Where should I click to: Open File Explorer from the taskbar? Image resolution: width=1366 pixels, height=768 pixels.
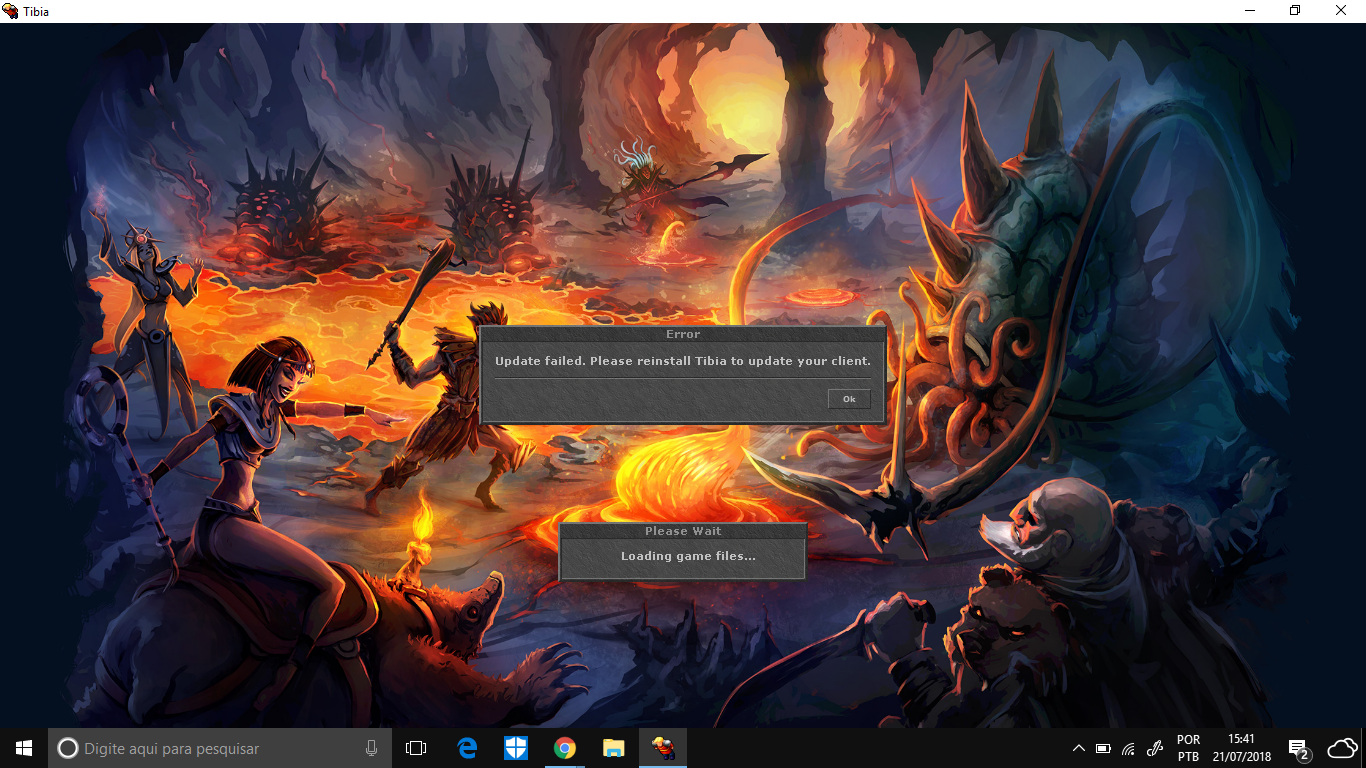[x=614, y=748]
